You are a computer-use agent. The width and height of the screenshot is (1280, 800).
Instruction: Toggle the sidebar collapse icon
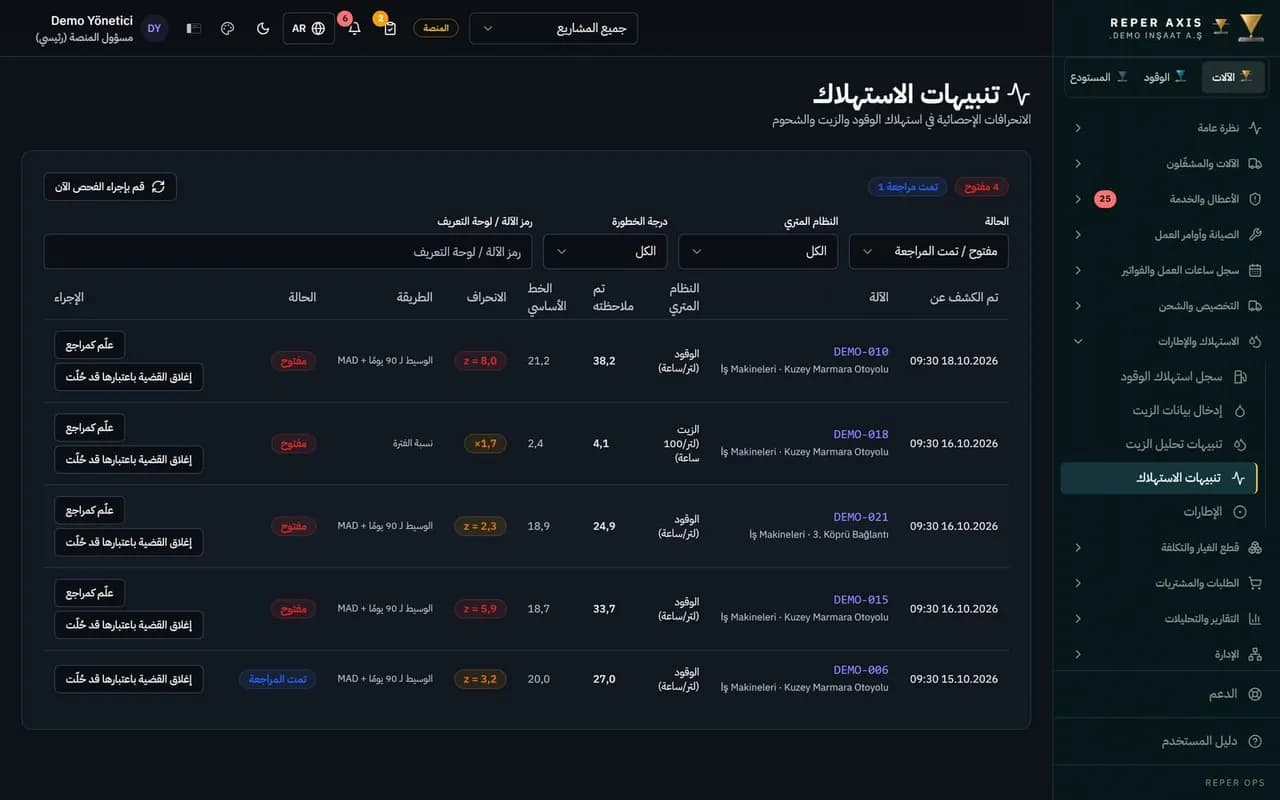193,28
